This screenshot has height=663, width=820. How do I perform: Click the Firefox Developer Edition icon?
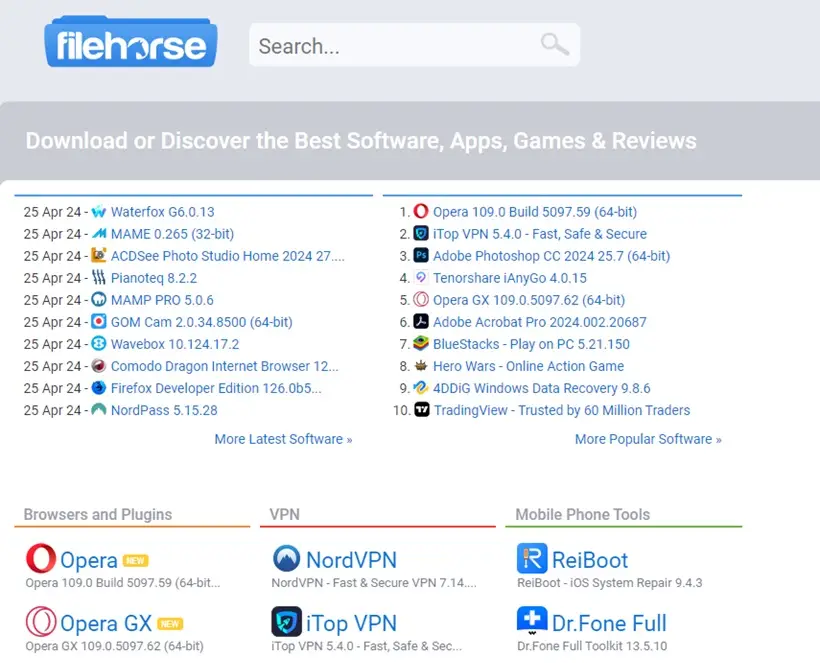(99, 387)
